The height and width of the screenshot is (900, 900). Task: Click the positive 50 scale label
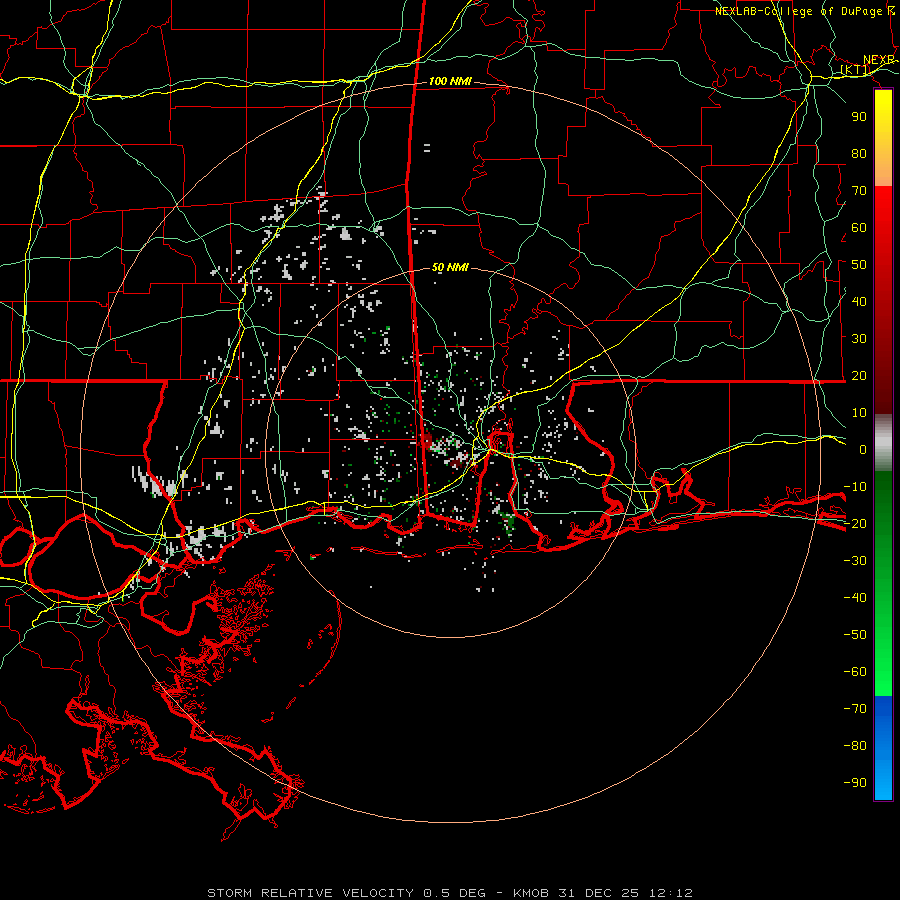click(859, 265)
